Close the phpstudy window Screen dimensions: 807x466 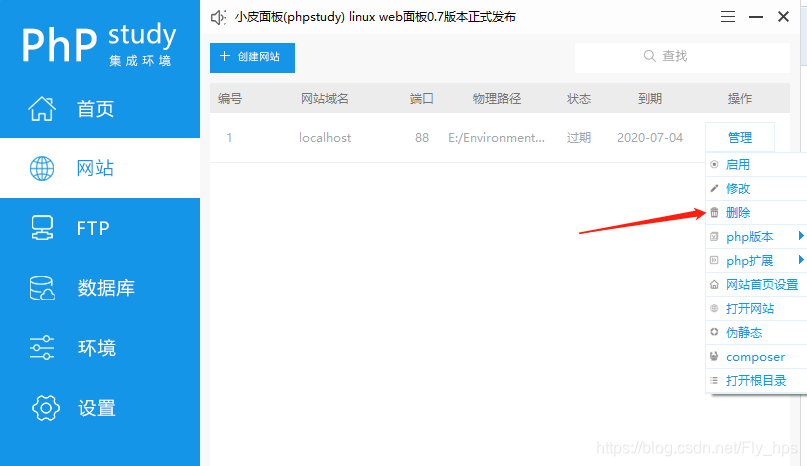point(783,17)
